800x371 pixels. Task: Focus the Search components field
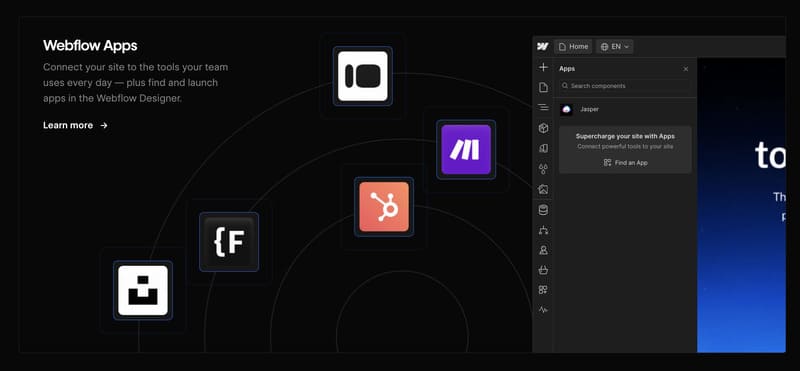pos(625,86)
